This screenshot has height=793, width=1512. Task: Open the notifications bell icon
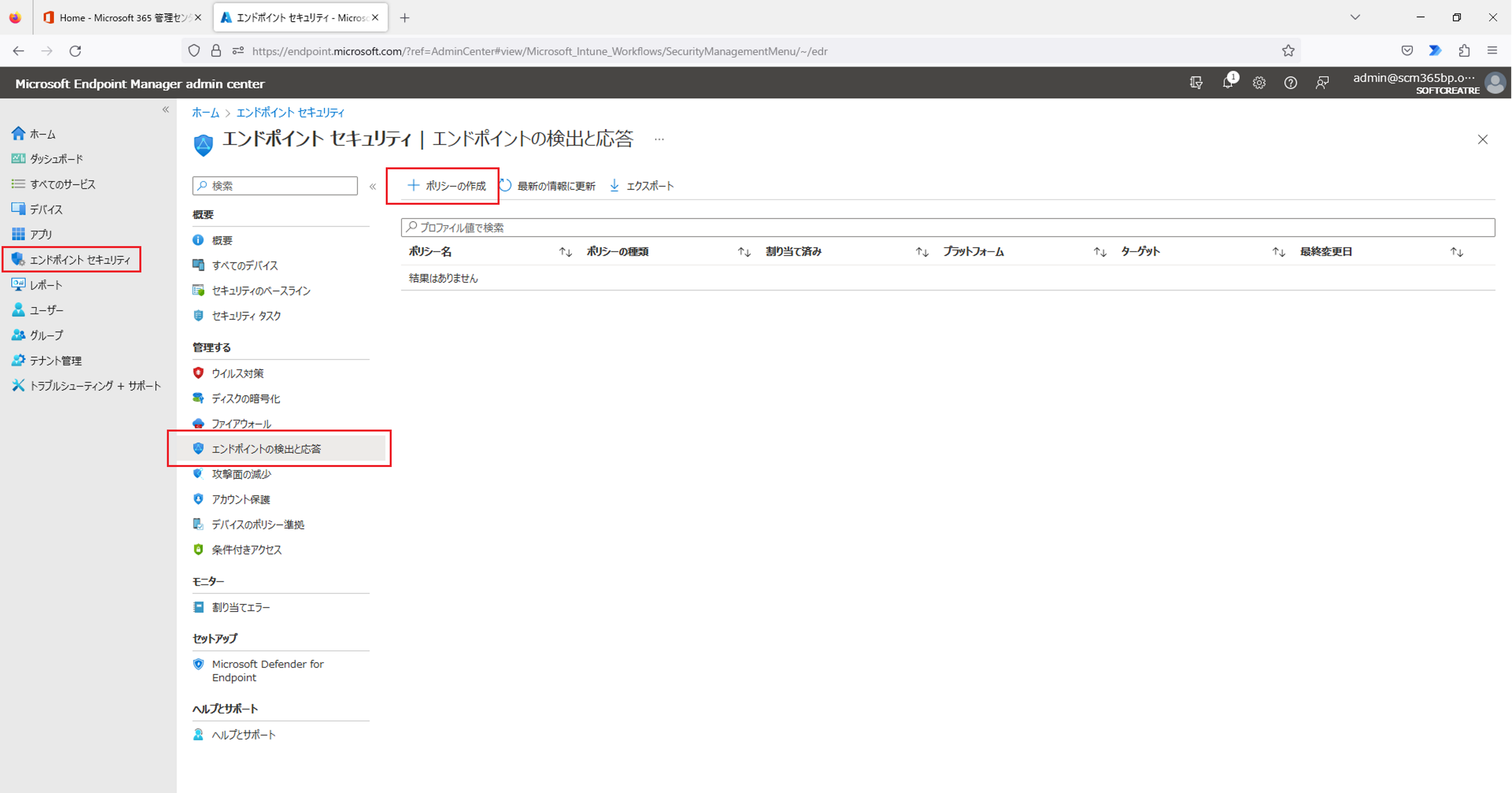pos(1228,83)
